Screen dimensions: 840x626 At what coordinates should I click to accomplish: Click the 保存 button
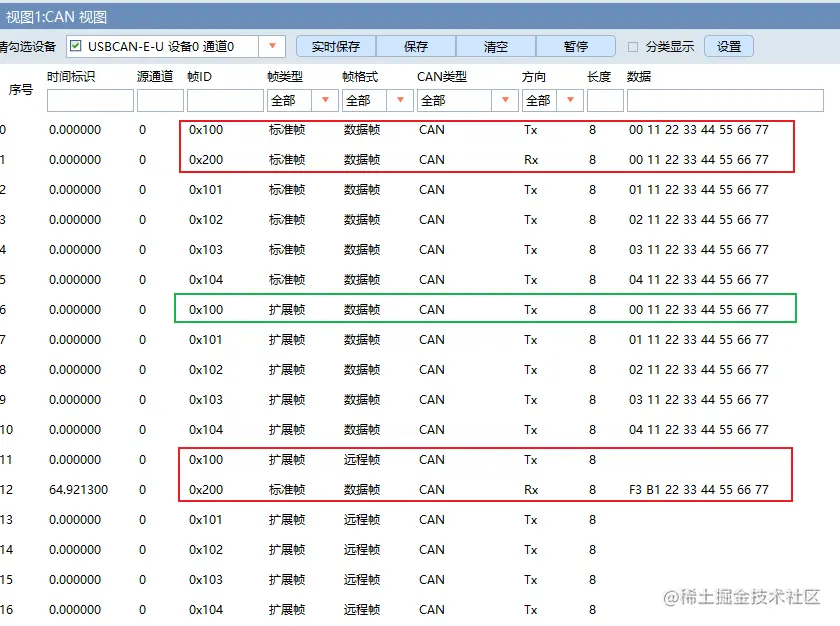click(x=416, y=47)
